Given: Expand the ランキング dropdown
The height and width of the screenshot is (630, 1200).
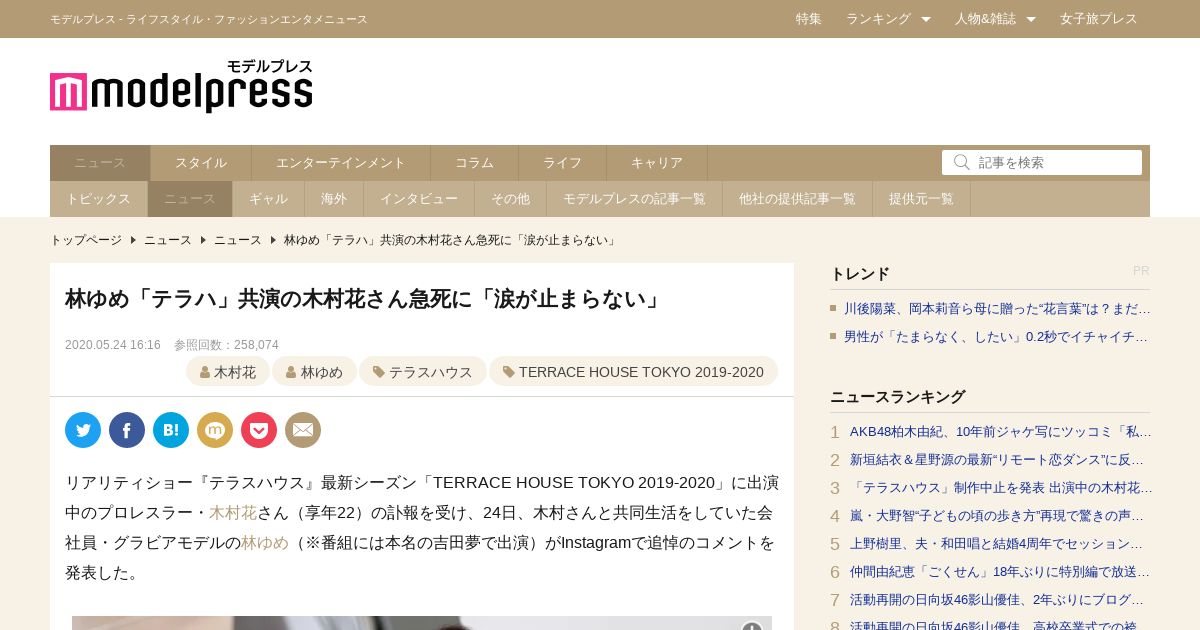Looking at the screenshot, I should 888,19.
